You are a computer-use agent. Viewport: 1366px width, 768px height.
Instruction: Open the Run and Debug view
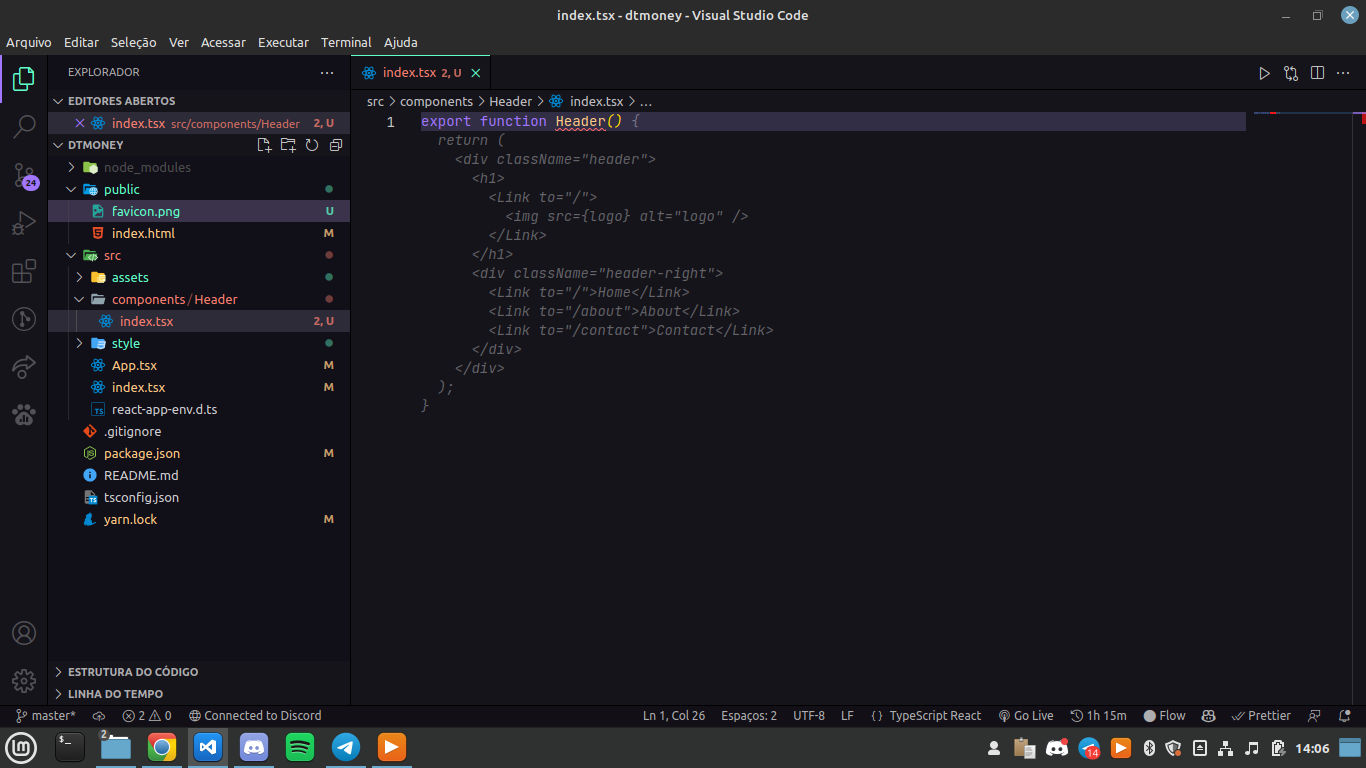(24, 224)
